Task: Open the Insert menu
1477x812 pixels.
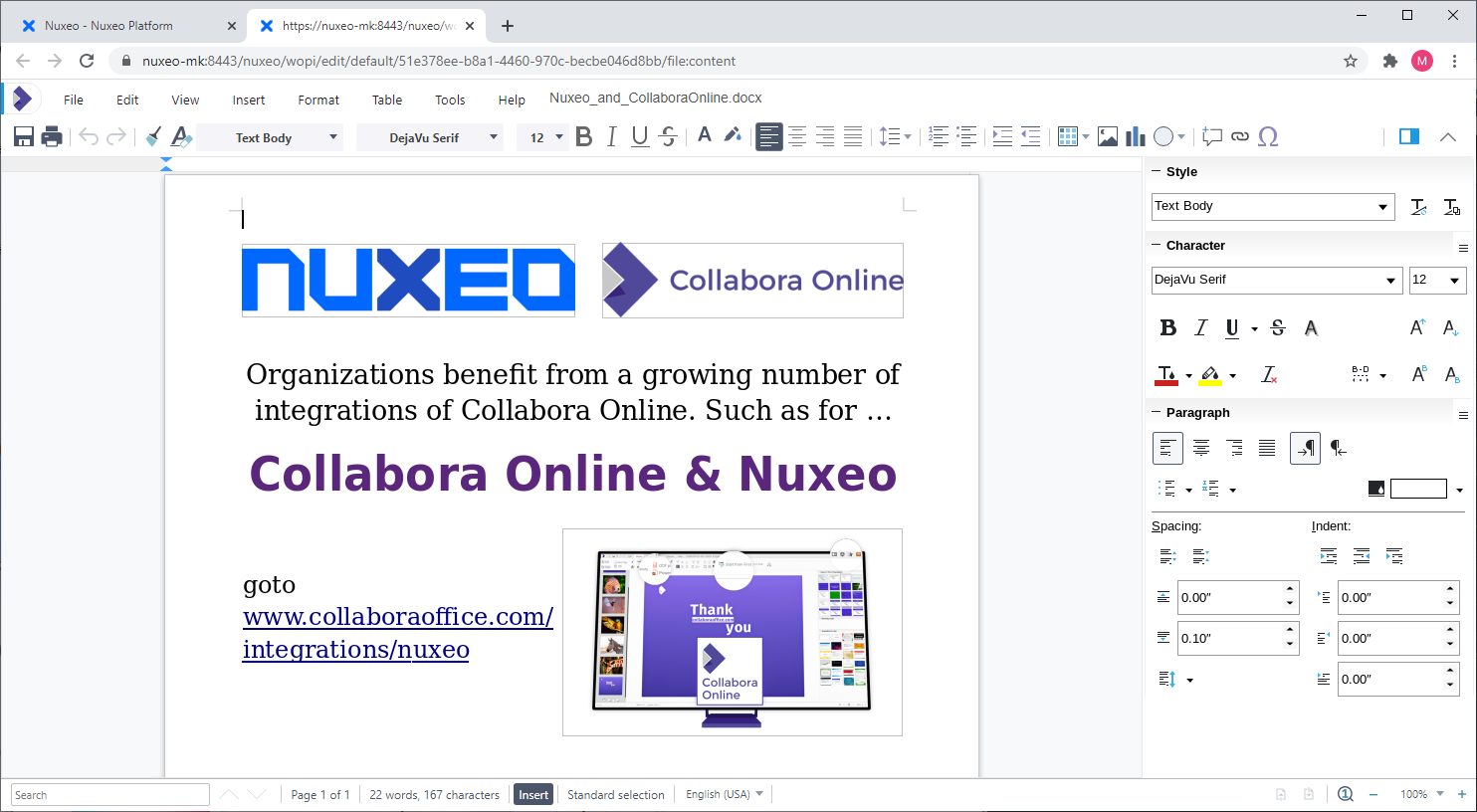Action: coord(249,100)
